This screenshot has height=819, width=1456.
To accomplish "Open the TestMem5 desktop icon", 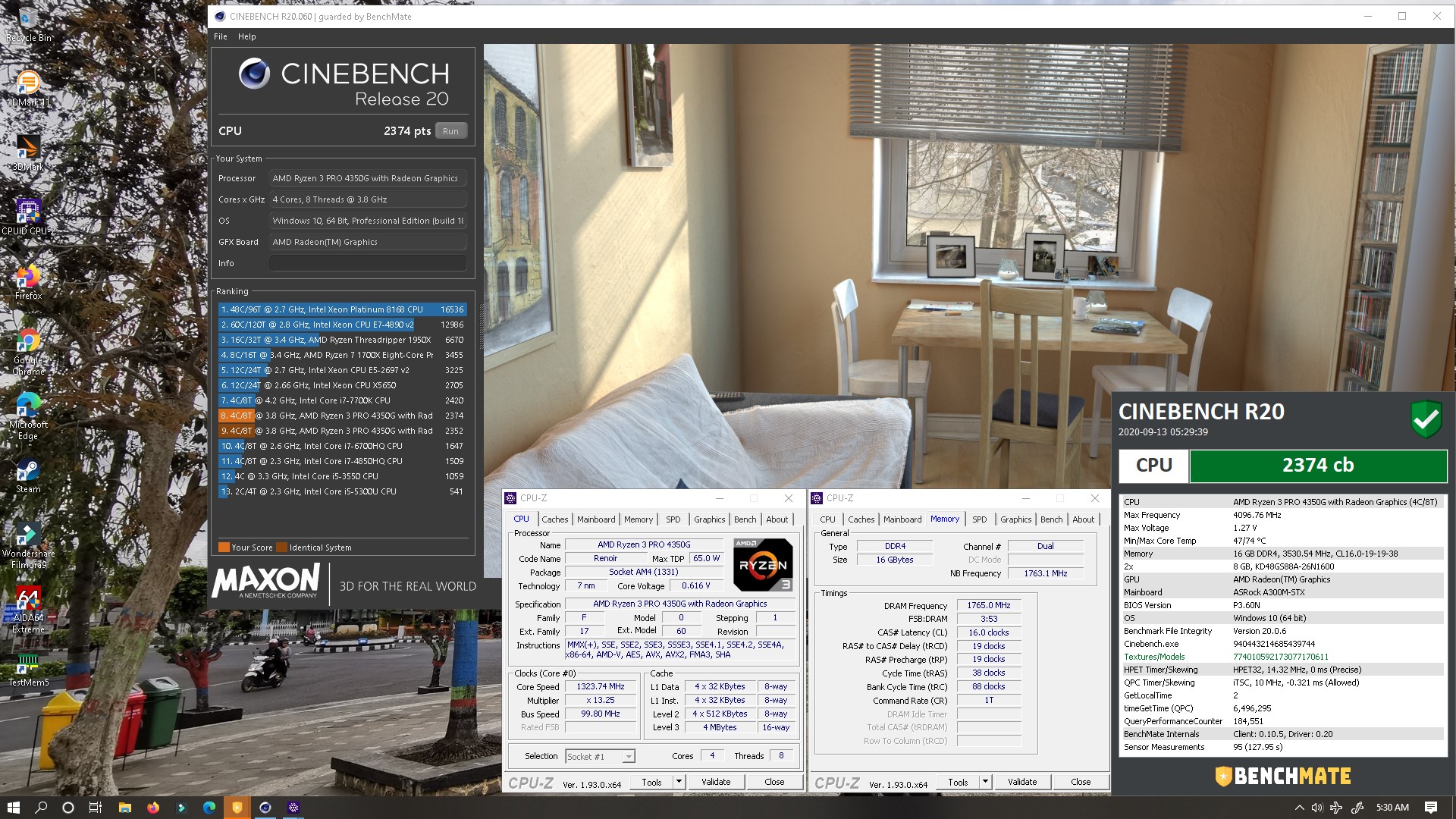I will (28, 669).
